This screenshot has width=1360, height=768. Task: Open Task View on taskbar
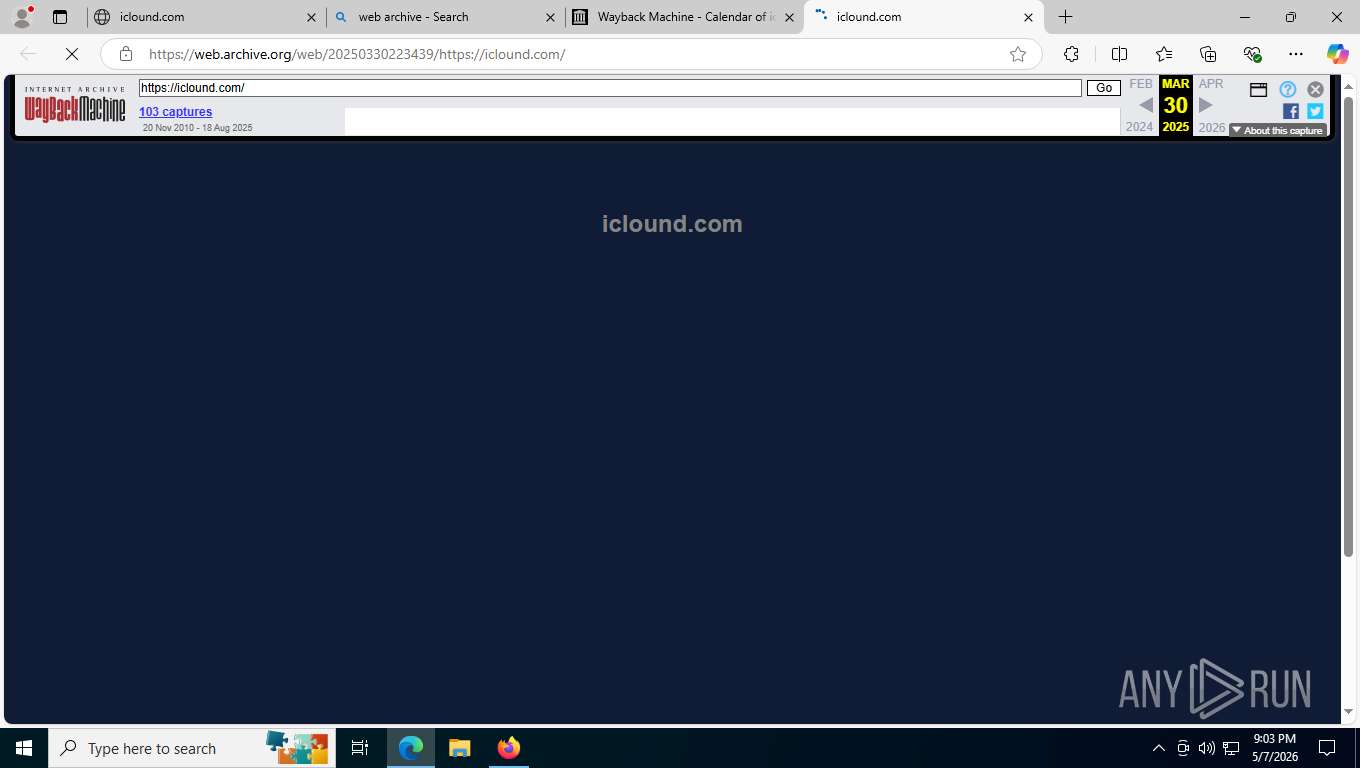[x=360, y=748]
